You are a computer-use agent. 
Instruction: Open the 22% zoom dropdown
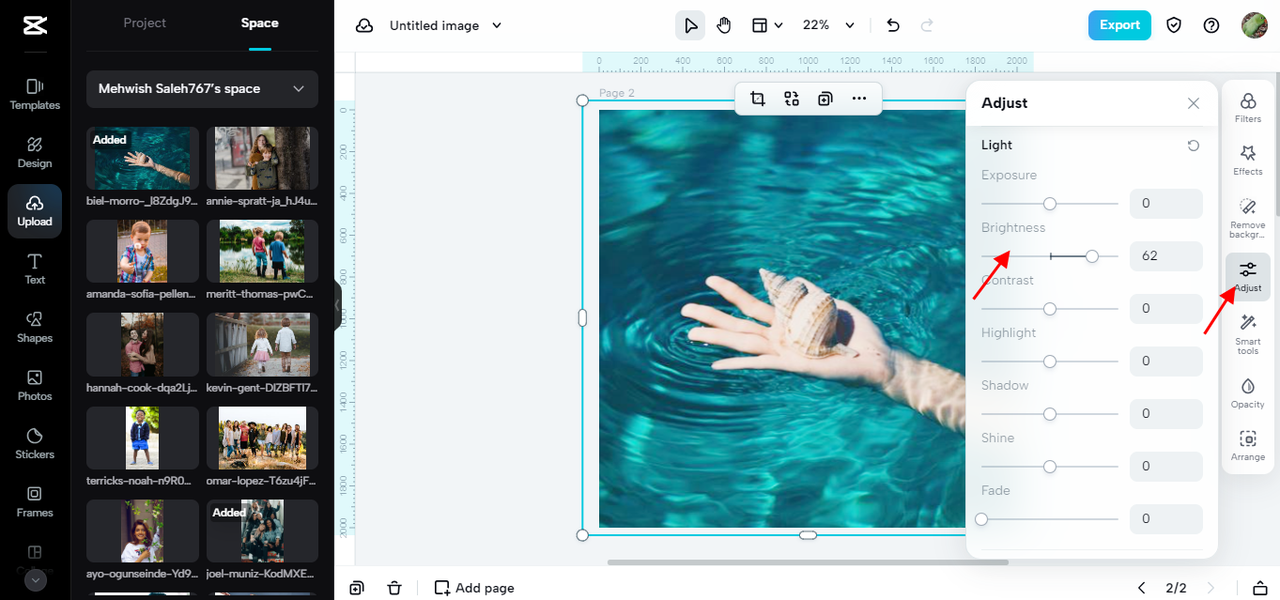pyautogui.click(x=830, y=25)
